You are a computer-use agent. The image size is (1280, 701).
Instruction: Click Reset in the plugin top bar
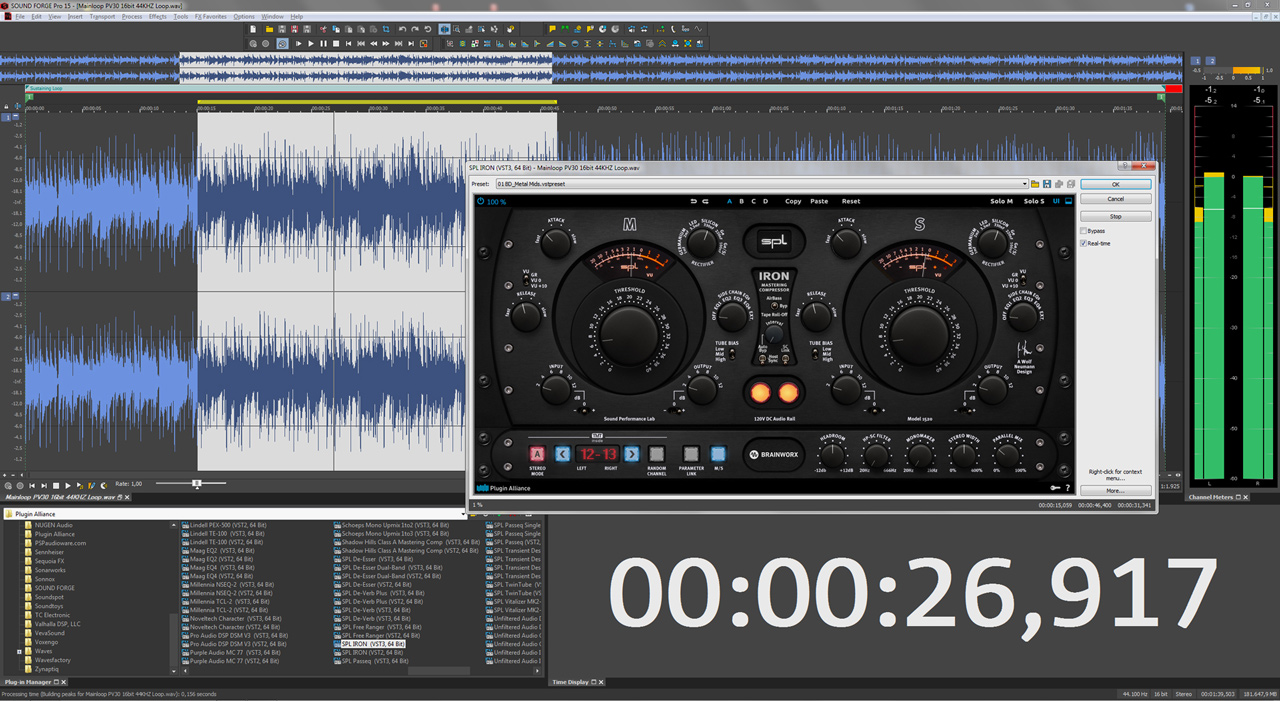point(851,201)
